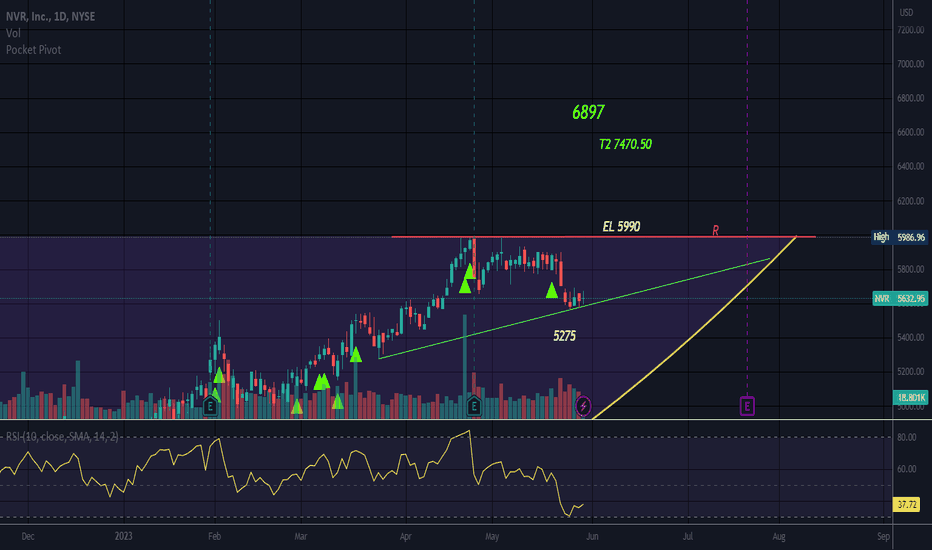This screenshot has width=932, height=550.
Task: Click the USD currency label
Action: [x=906, y=12]
